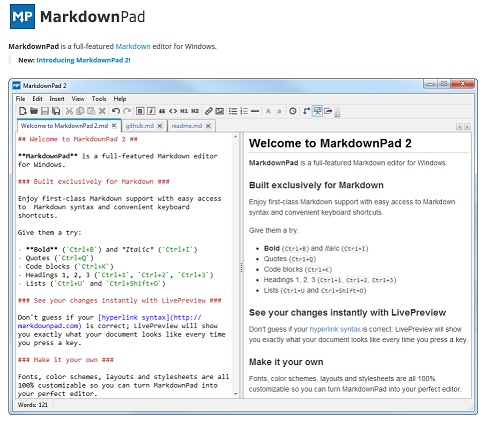This screenshot has width=485, height=424.
Task: Insert a blockquote with the quote icon
Action: click(x=162, y=111)
